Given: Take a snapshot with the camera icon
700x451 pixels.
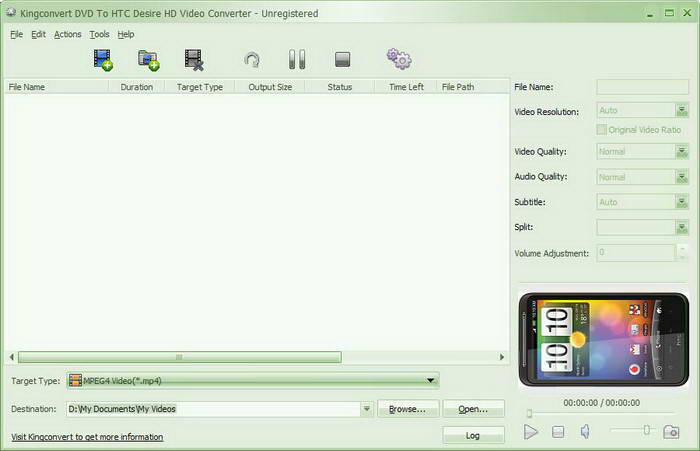Looking at the screenshot, I should (x=671, y=431).
